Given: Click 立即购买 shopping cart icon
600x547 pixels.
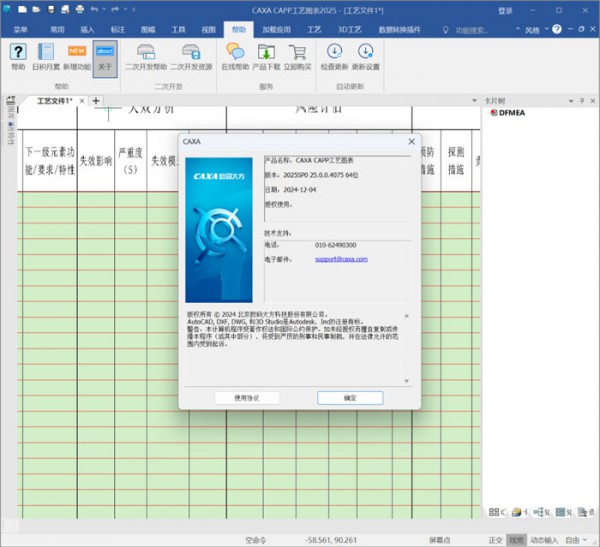Looking at the screenshot, I should point(297,57).
